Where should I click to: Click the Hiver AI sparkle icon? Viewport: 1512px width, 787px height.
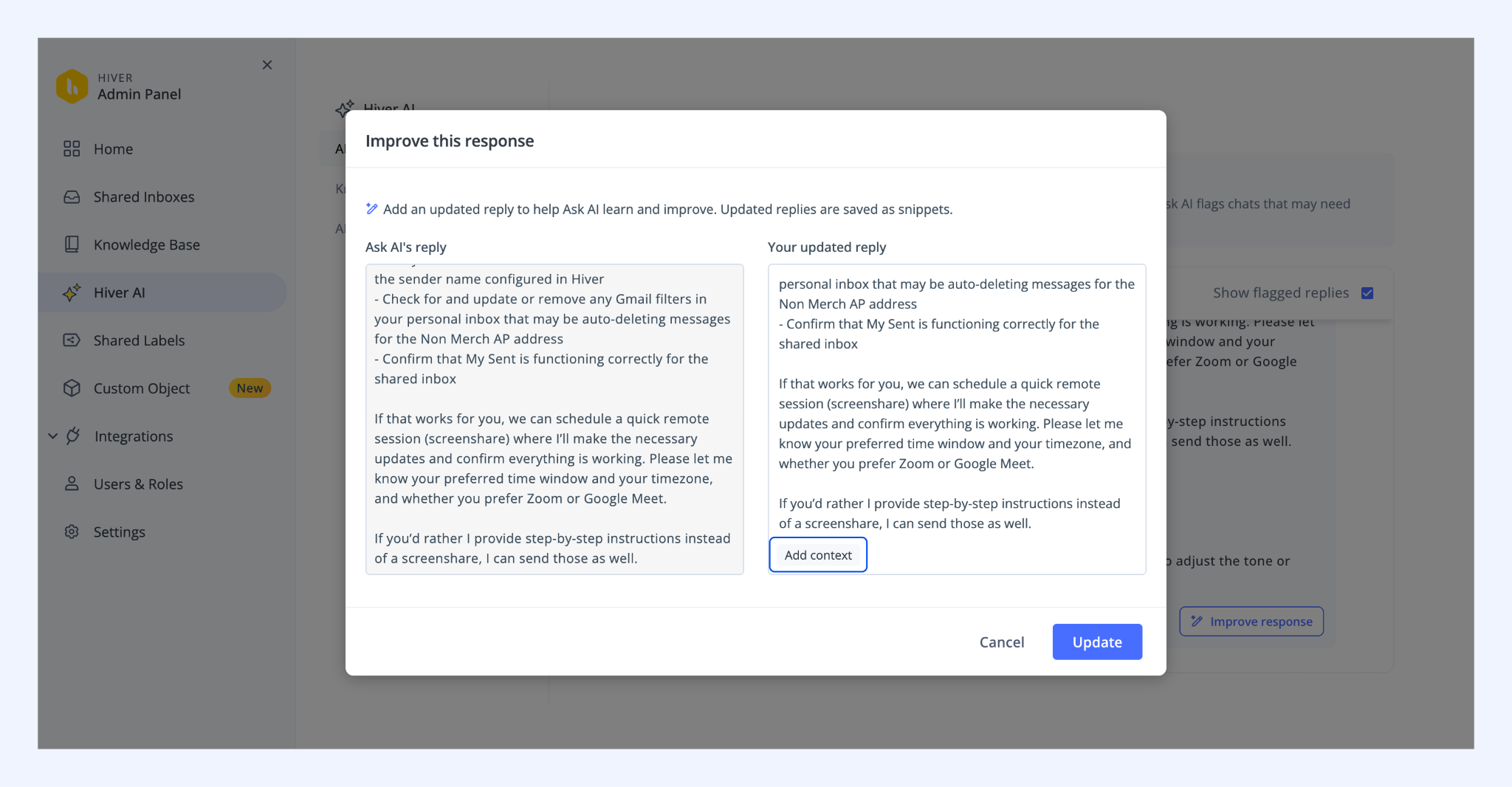coord(72,292)
